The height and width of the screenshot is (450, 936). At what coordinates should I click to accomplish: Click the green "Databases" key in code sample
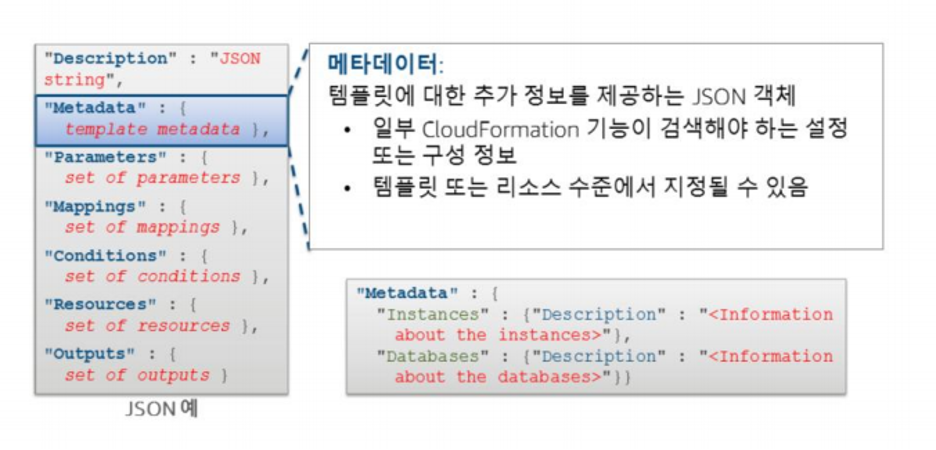[433, 356]
